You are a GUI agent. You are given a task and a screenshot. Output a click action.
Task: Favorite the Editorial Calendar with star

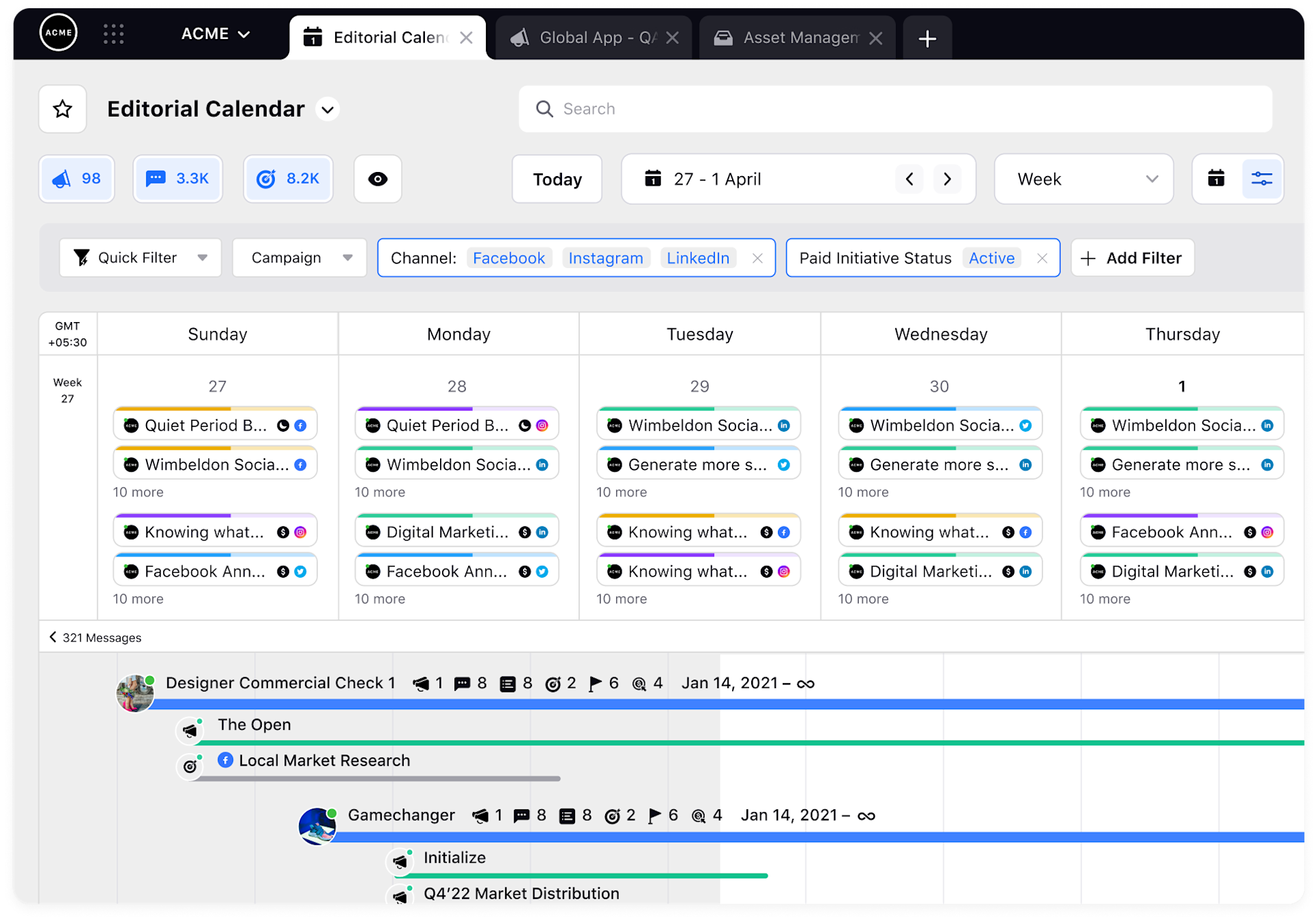(62, 109)
